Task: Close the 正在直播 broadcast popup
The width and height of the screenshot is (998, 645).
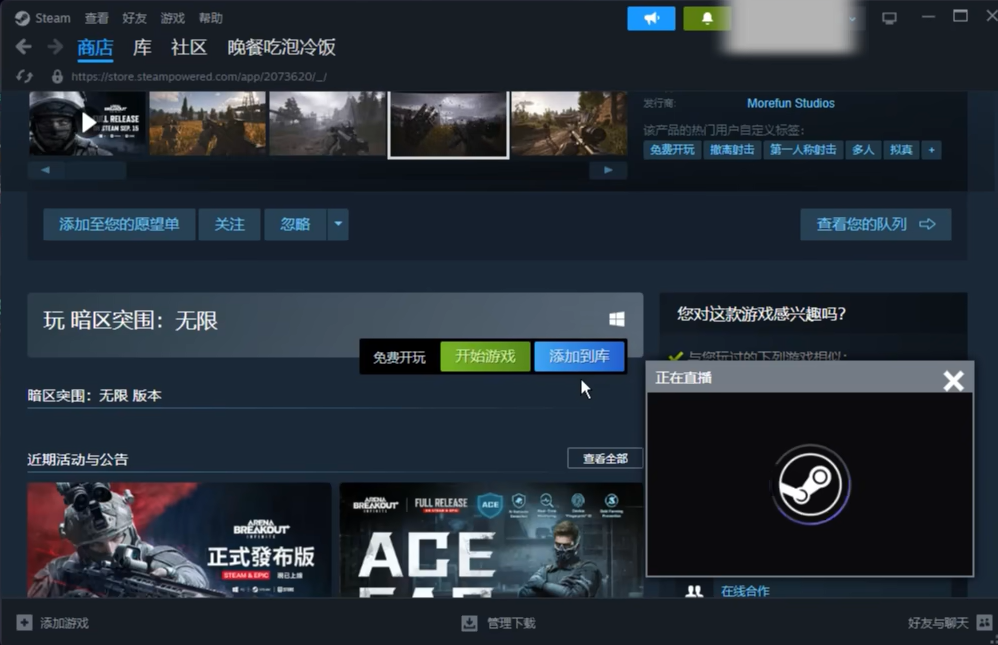Action: pos(953,380)
